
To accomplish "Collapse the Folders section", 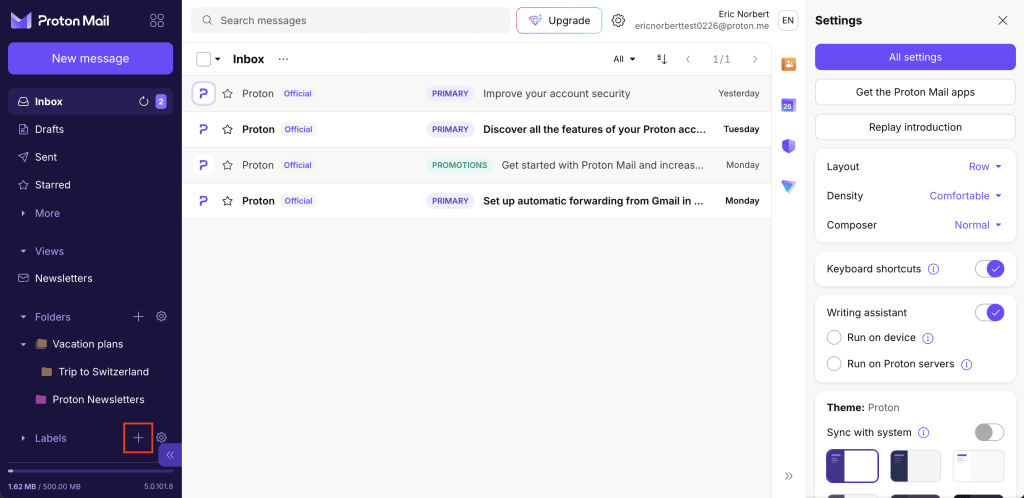I will click(x=24, y=317).
